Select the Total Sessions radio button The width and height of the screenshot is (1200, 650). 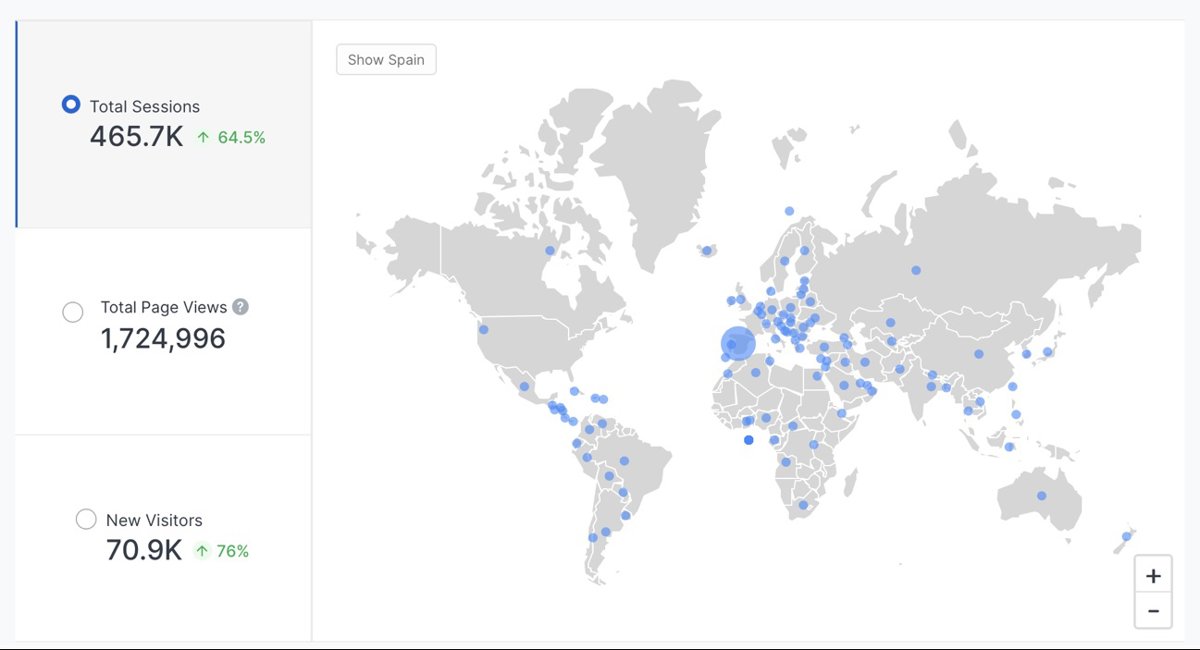click(x=71, y=105)
